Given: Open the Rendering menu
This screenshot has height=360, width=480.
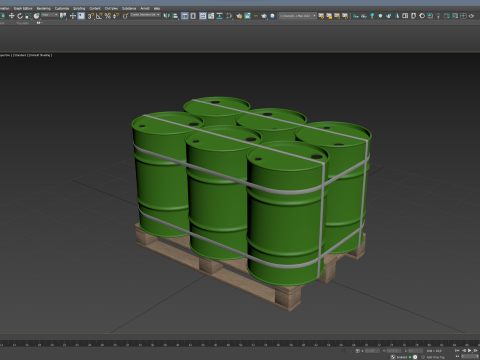Looking at the screenshot, I should pyautogui.click(x=43, y=8).
